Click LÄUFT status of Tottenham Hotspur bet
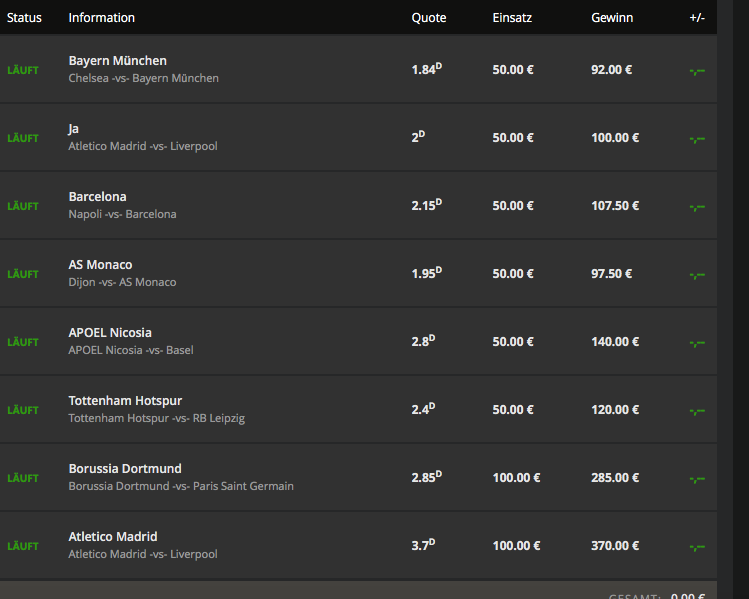The height and width of the screenshot is (599, 749). tap(23, 410)
